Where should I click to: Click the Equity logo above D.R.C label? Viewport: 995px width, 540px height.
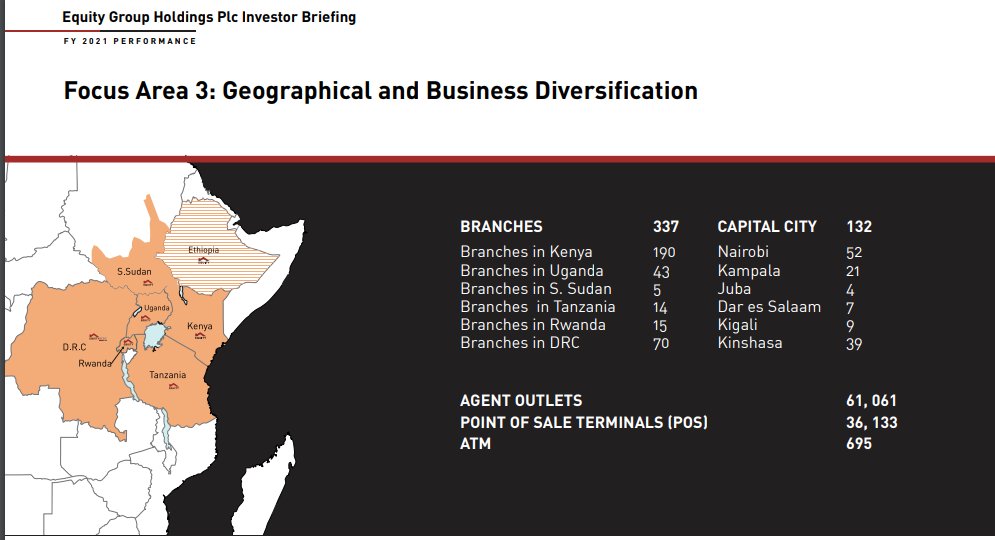[x=96, y=337]
